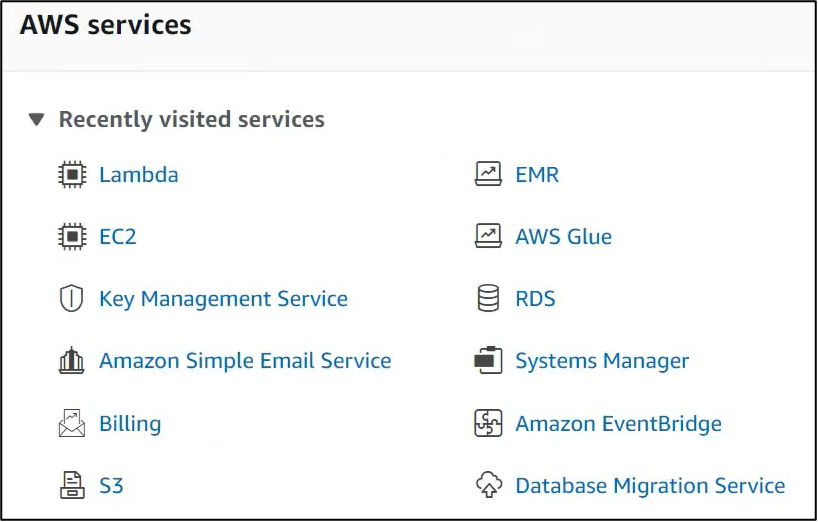818x522 pixels.
Task: Click the Database Migration Service cloud icon
Action: click(488, 486)
